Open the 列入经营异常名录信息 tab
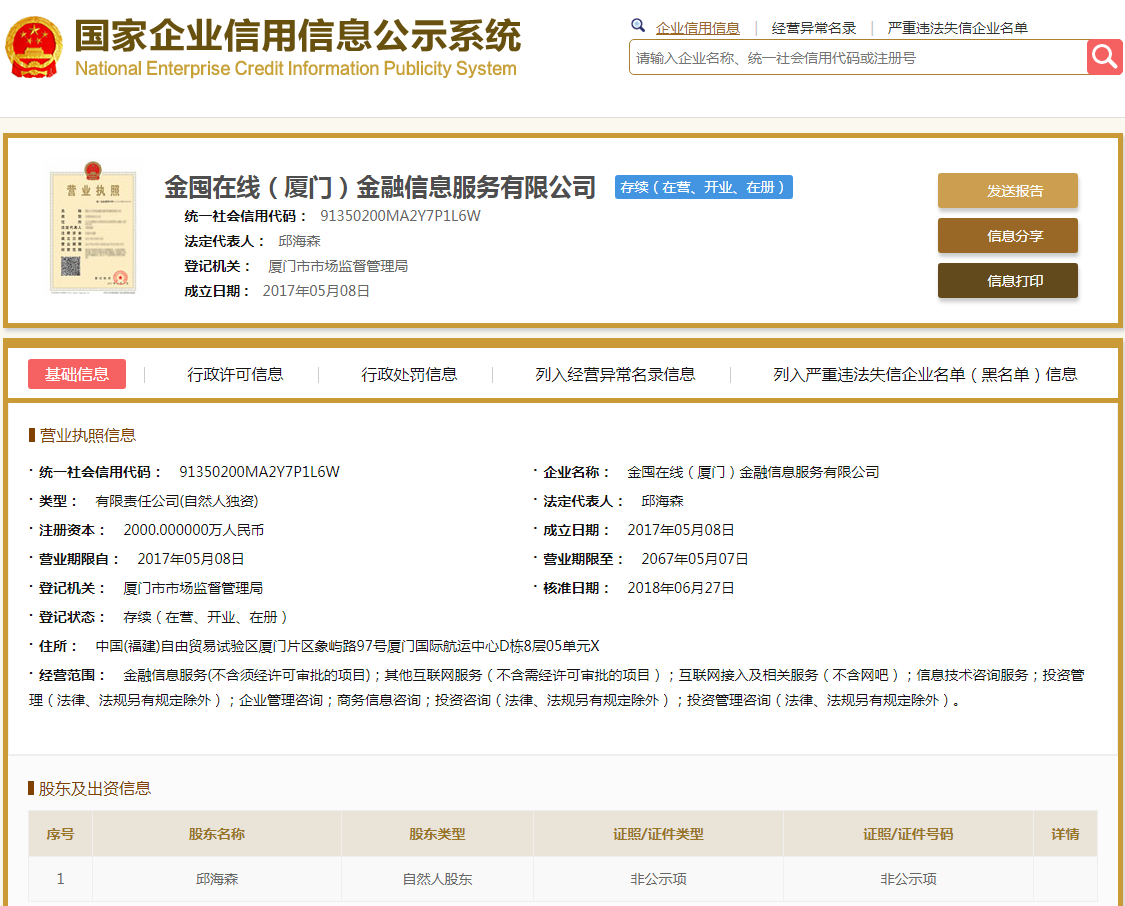Screen dimensions: 1125x906 click(615, 374)
